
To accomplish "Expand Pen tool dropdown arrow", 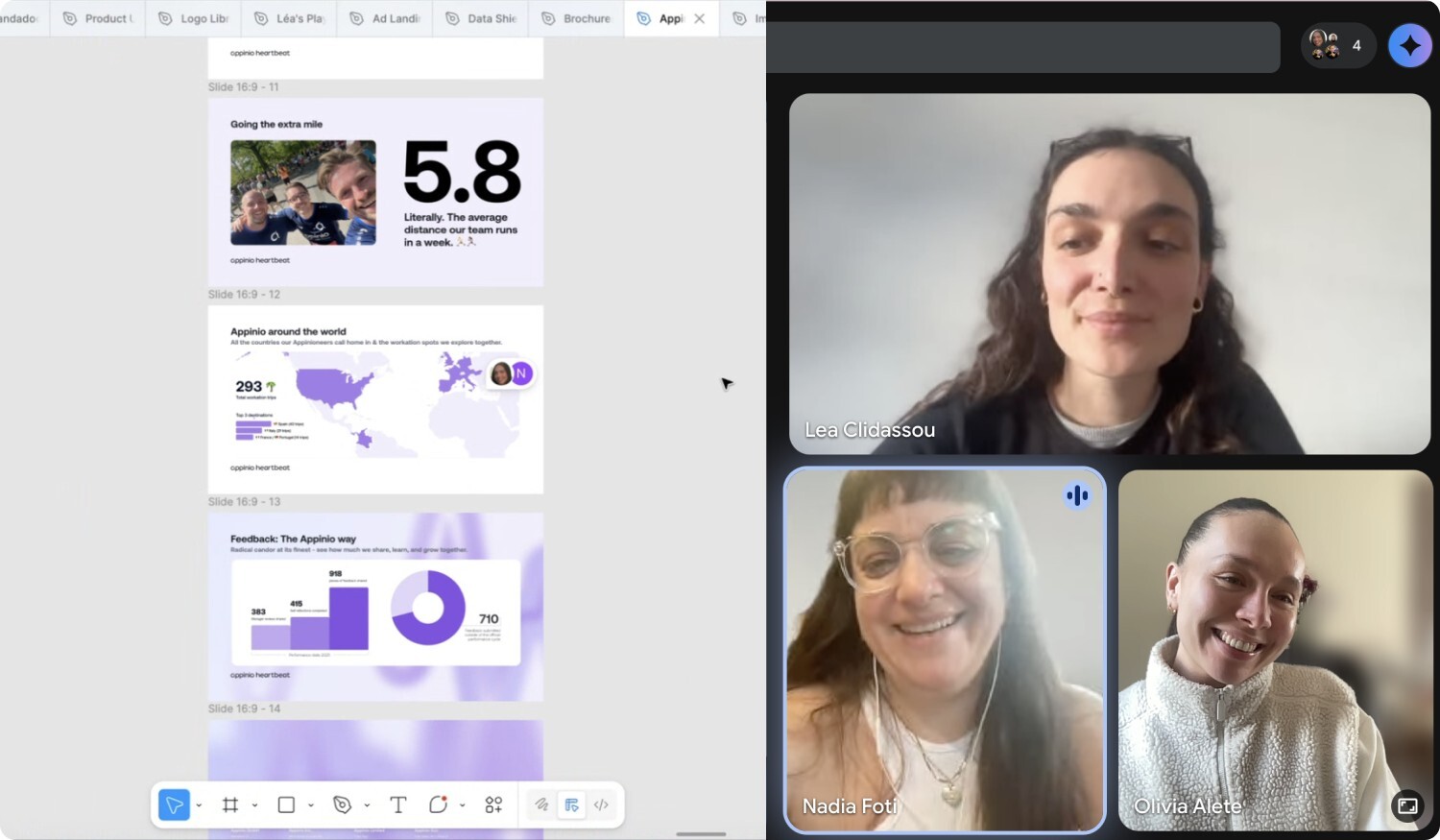I will pyautogui.click(x=367, y=806).
